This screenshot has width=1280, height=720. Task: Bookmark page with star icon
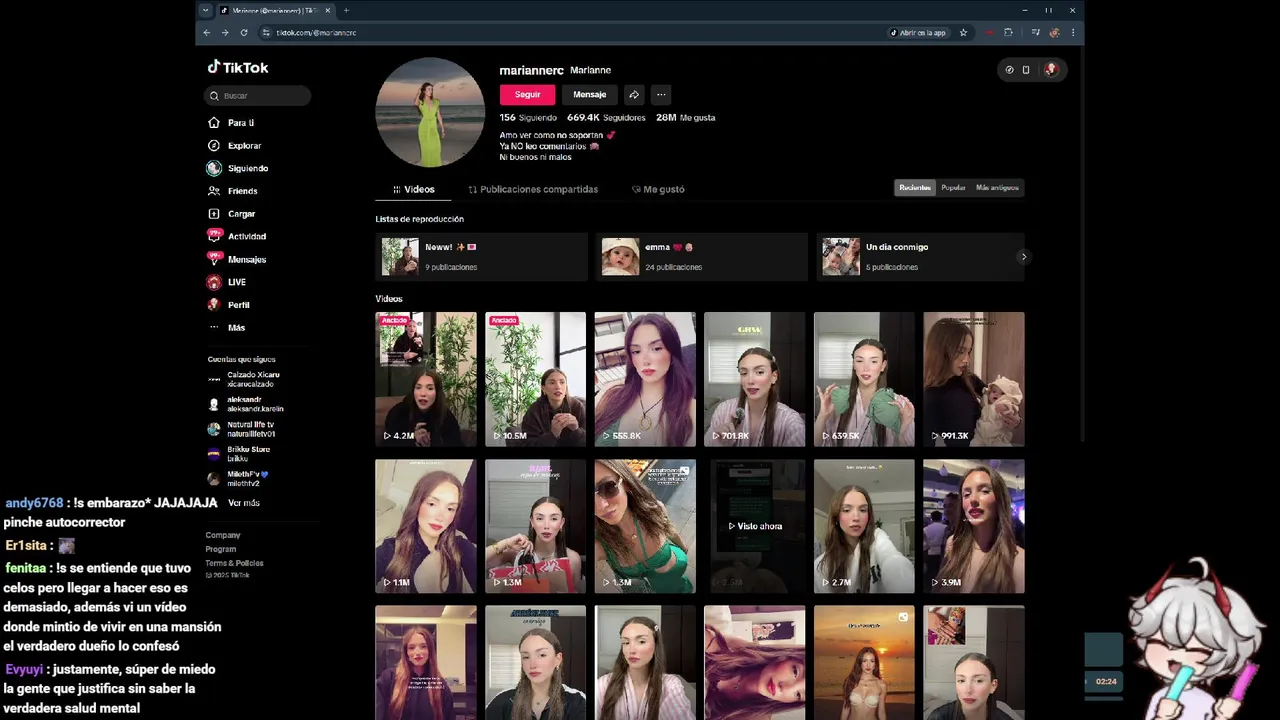click(x=963, y=33)
